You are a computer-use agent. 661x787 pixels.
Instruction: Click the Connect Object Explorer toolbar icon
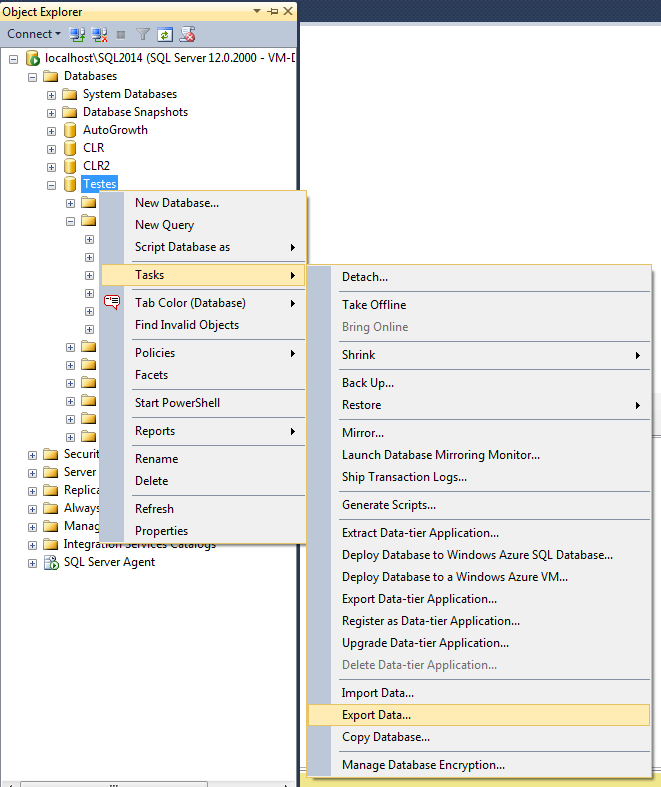click(x=78, y=34)
